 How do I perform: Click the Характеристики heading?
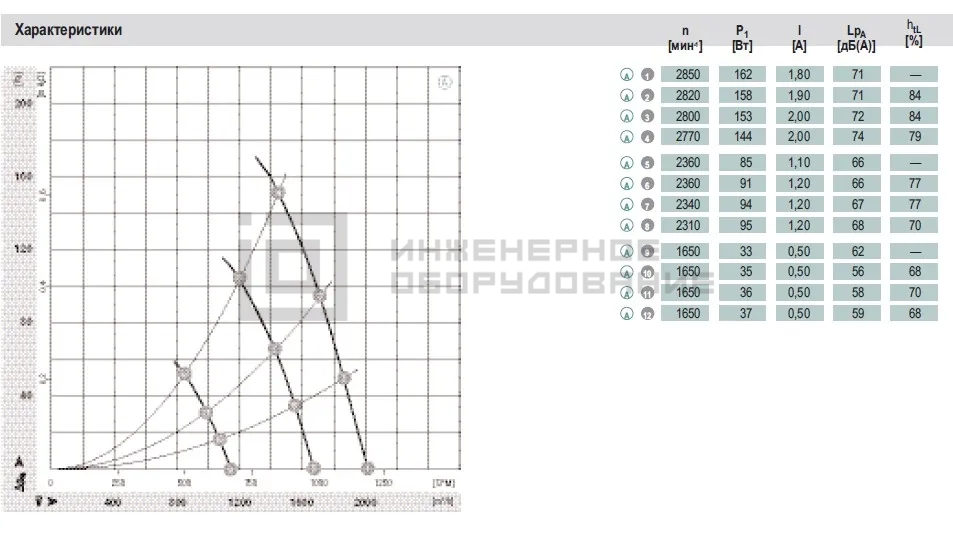[68, 30]
